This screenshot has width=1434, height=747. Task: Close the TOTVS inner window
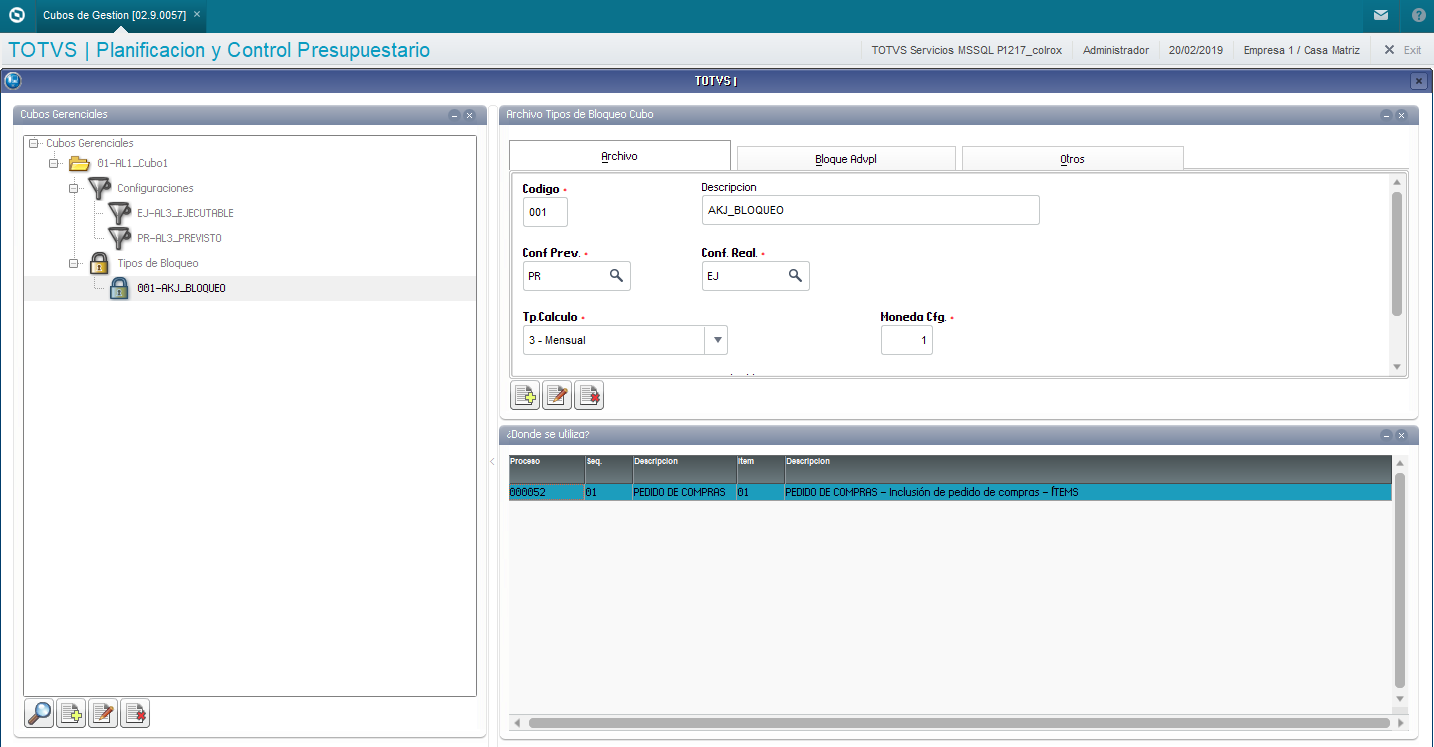tap(1419, 81)
